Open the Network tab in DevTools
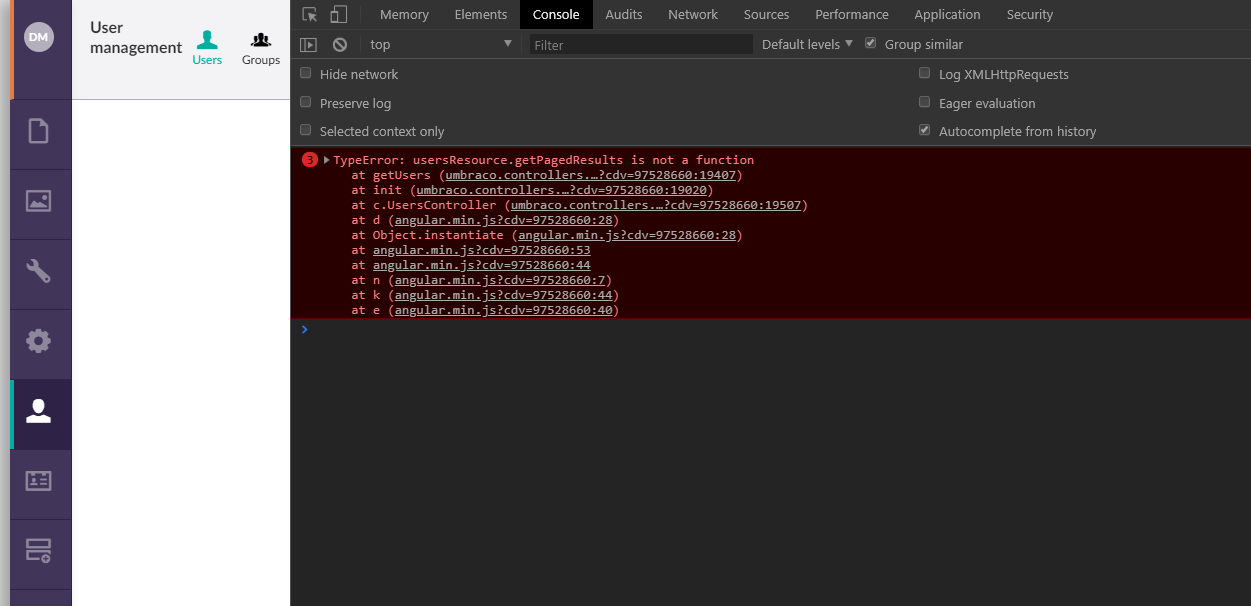This screenshot has height=606, width=1251. pos(693,14)
